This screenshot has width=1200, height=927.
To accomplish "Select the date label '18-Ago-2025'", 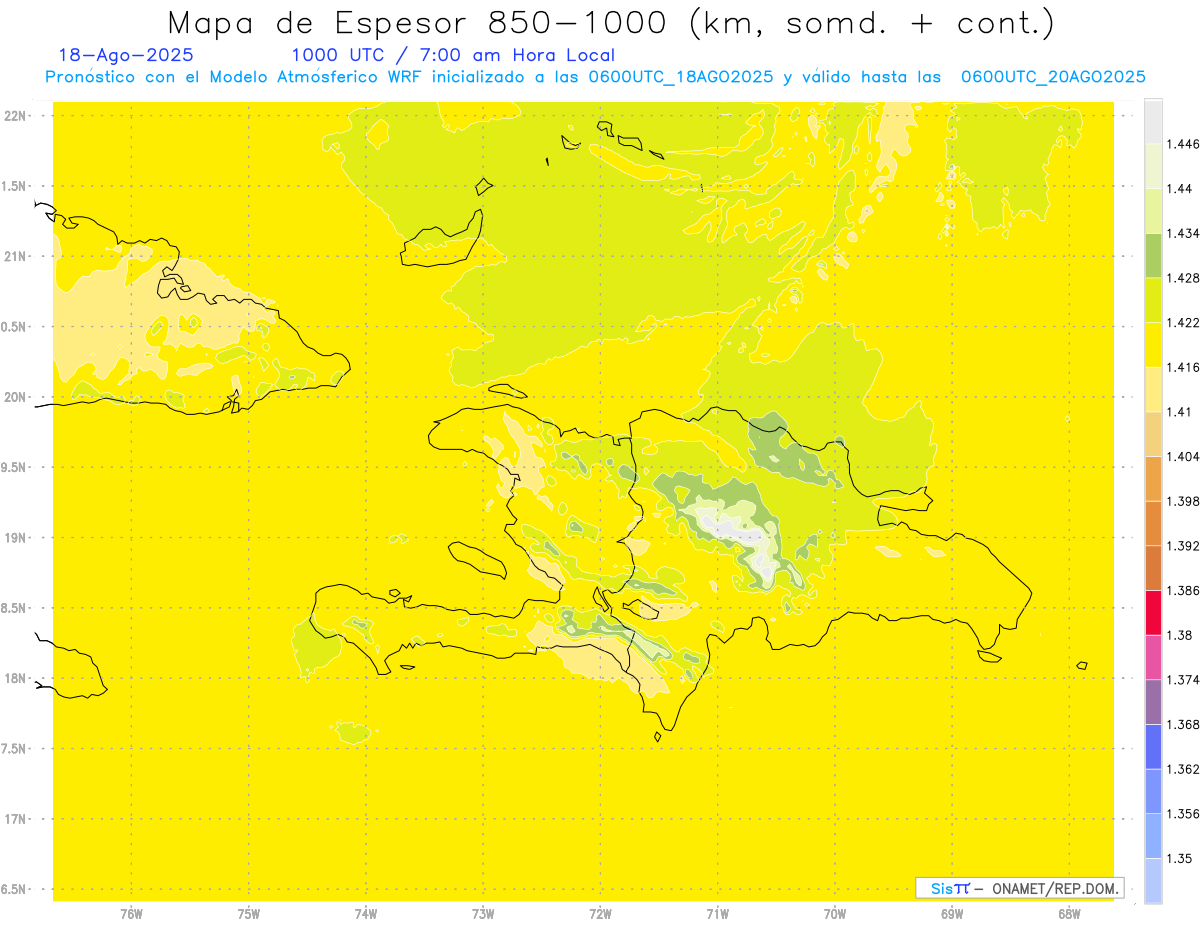I will point(126,55).
